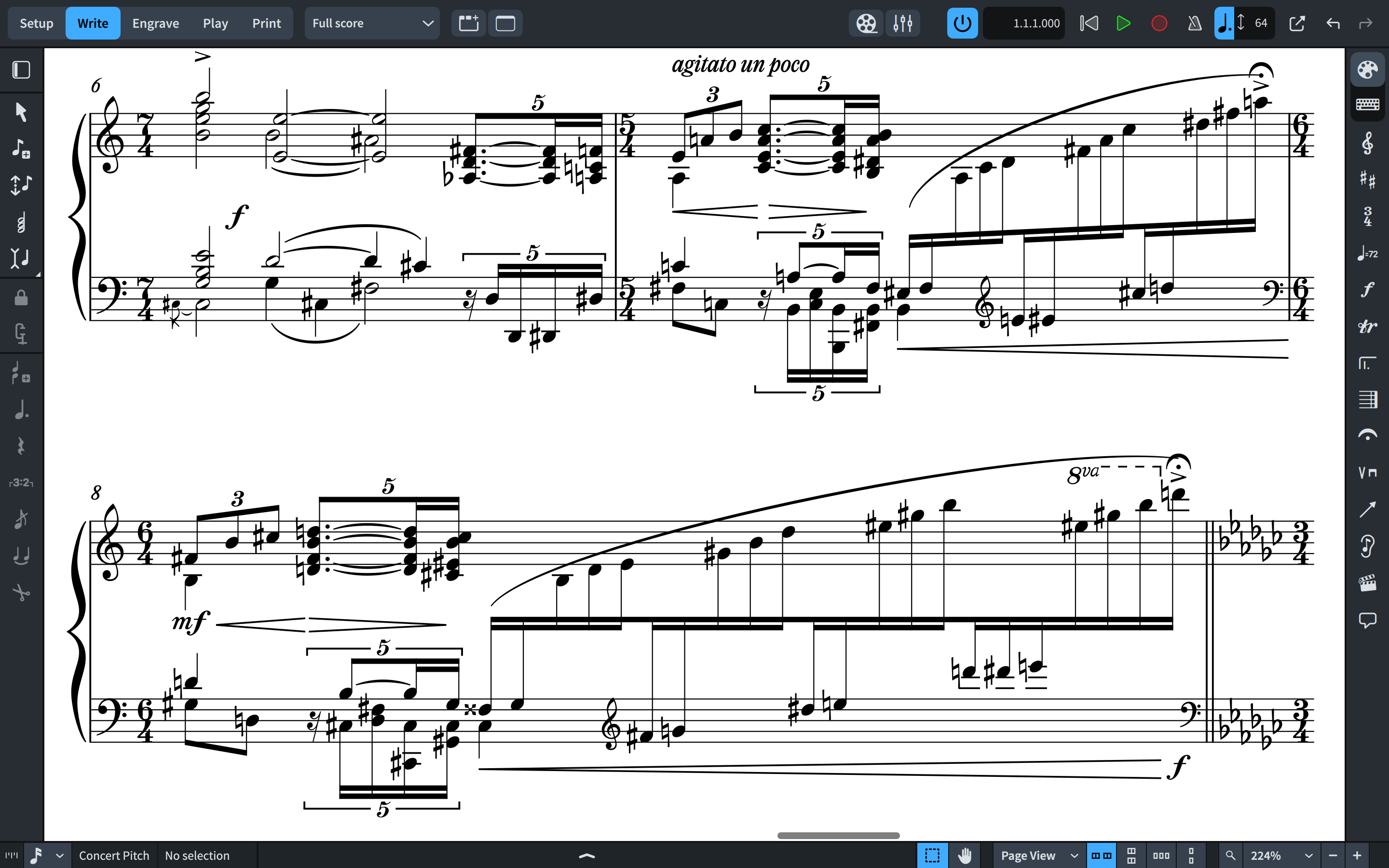This screenshot has width=1389, height=868.
Task: Open the Ornaments trill panel
Action: [1367, 326]
